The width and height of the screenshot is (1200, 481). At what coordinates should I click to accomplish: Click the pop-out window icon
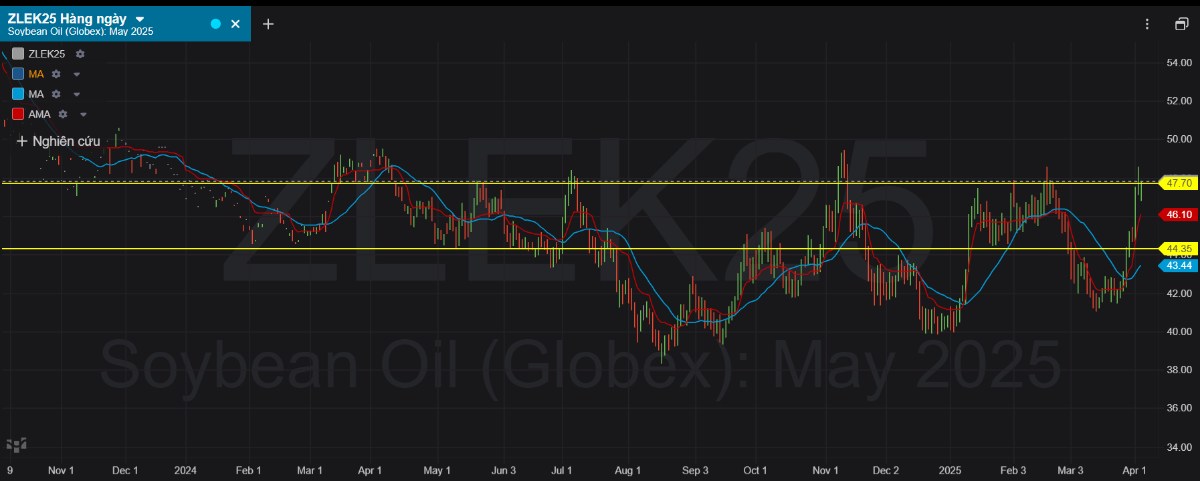1181,24
